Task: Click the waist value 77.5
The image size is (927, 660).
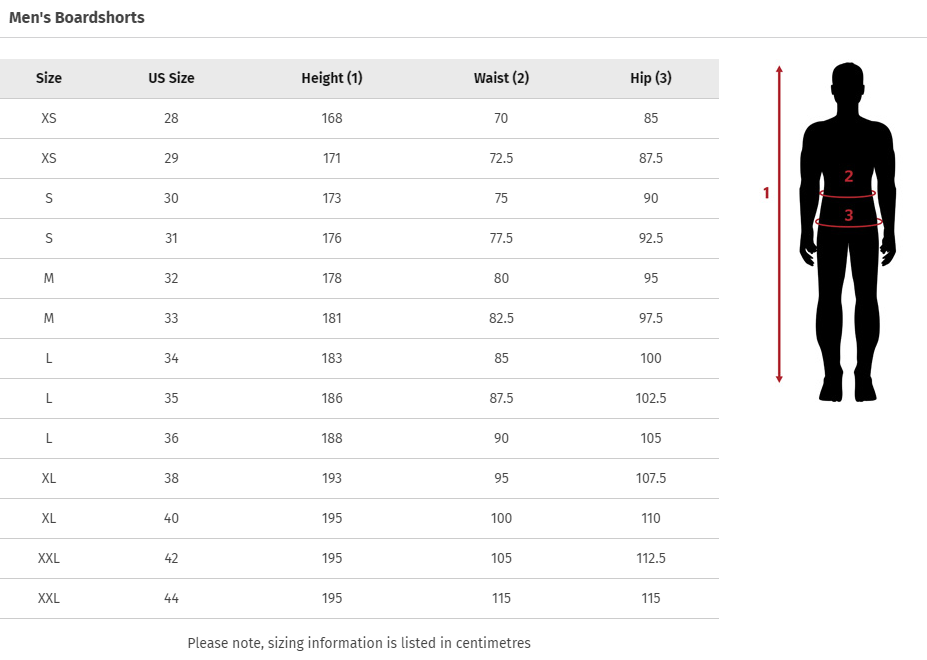Action: [501, 238]
